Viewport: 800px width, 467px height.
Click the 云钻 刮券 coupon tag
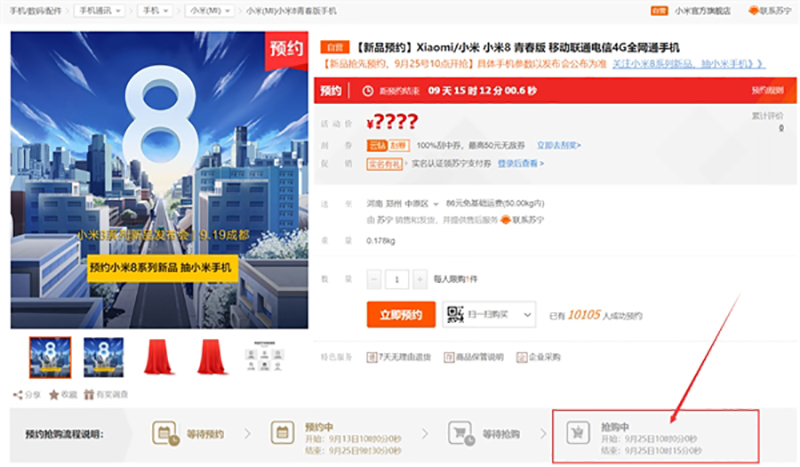(388, 145)
